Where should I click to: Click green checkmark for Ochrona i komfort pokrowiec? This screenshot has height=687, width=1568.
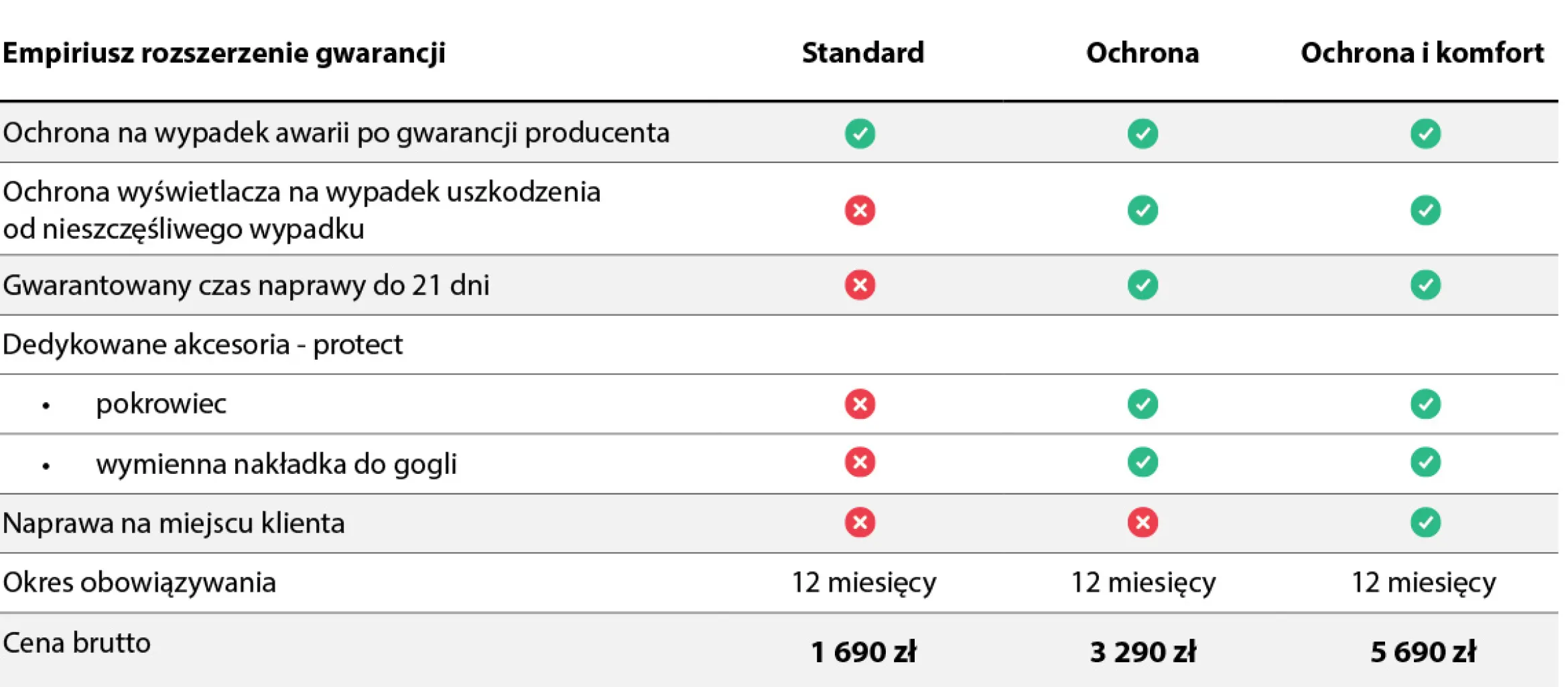(1425, 404)
